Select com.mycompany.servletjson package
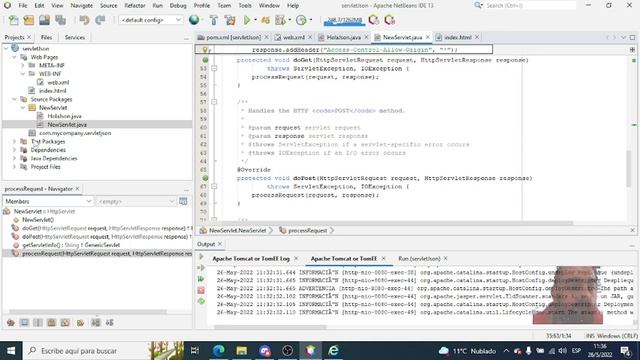Image resolution: width=640 pixels, height=360 pixels. 75,133
